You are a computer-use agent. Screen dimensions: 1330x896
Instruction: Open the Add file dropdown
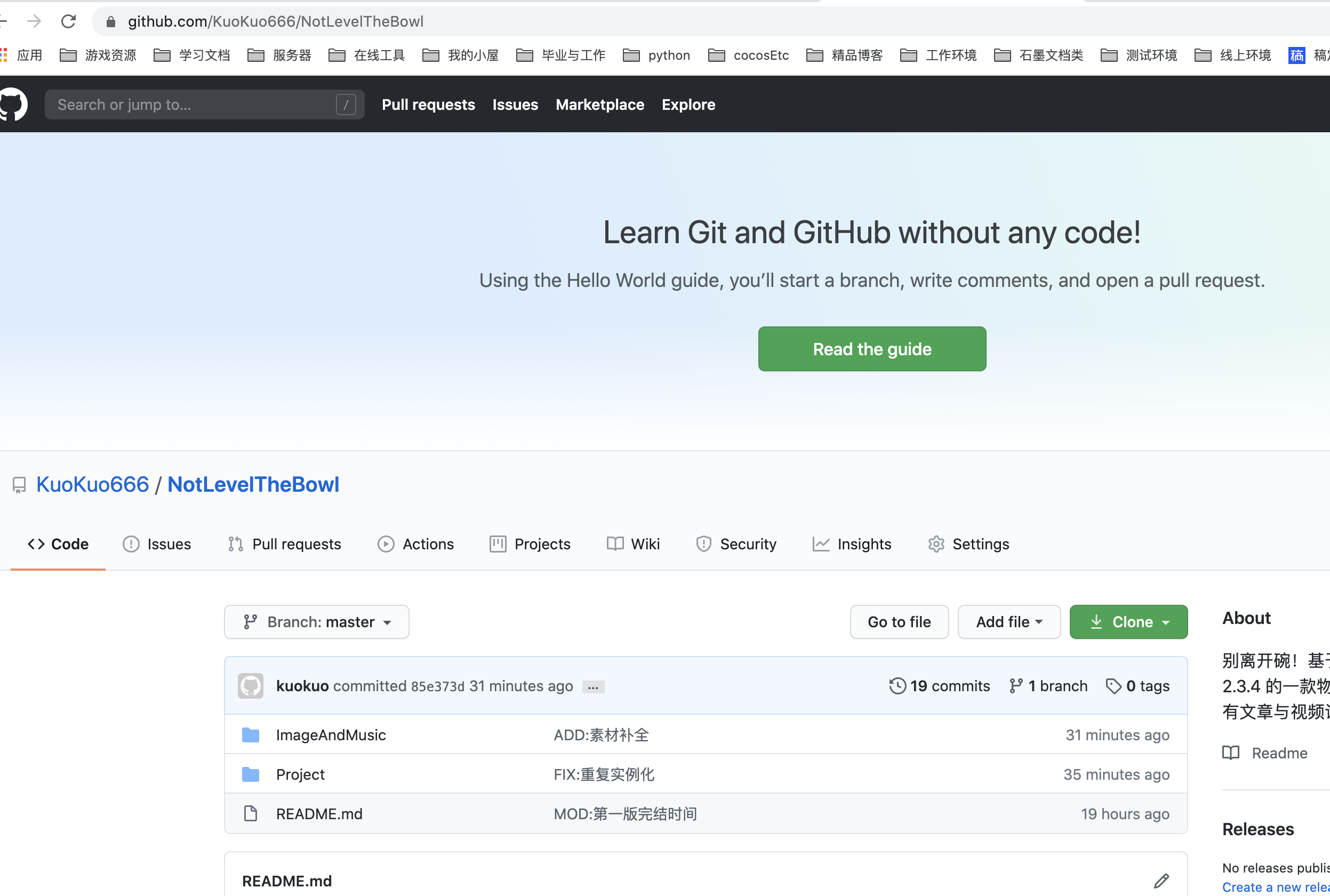[1009, 622]
